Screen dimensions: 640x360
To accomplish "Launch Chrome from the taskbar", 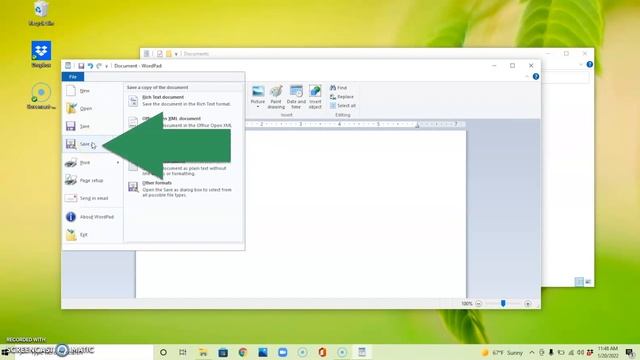I will point(242,352).
